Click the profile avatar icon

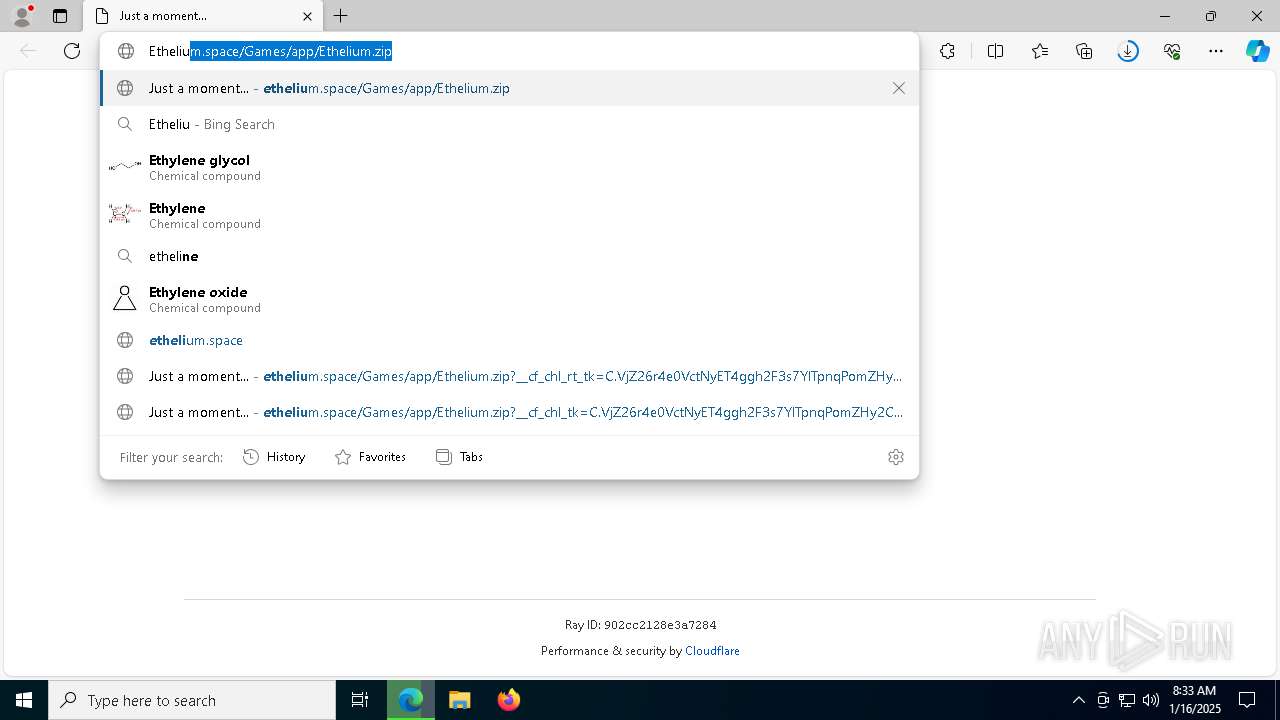point(22,16)
